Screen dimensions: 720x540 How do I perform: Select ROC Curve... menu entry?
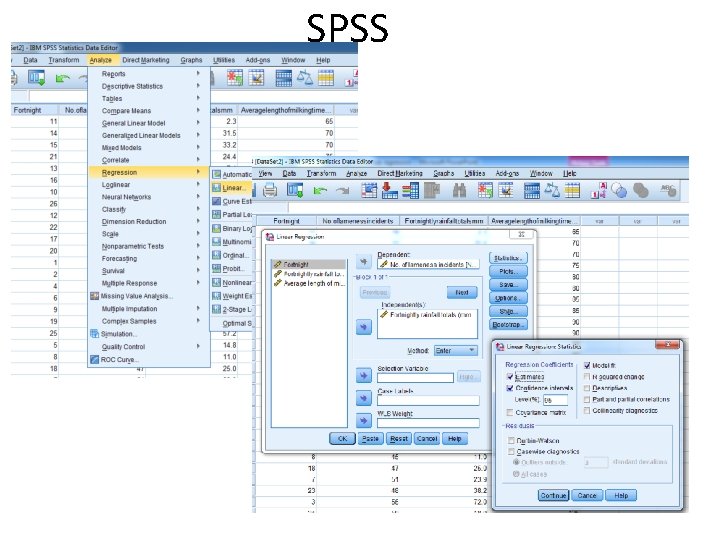point(149,360)
